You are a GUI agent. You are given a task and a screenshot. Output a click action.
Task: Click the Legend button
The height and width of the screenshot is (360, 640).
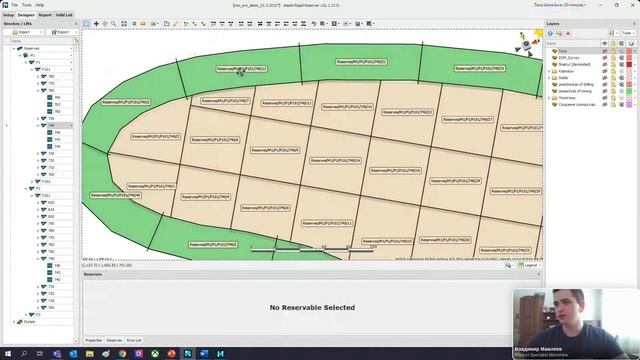529,265
